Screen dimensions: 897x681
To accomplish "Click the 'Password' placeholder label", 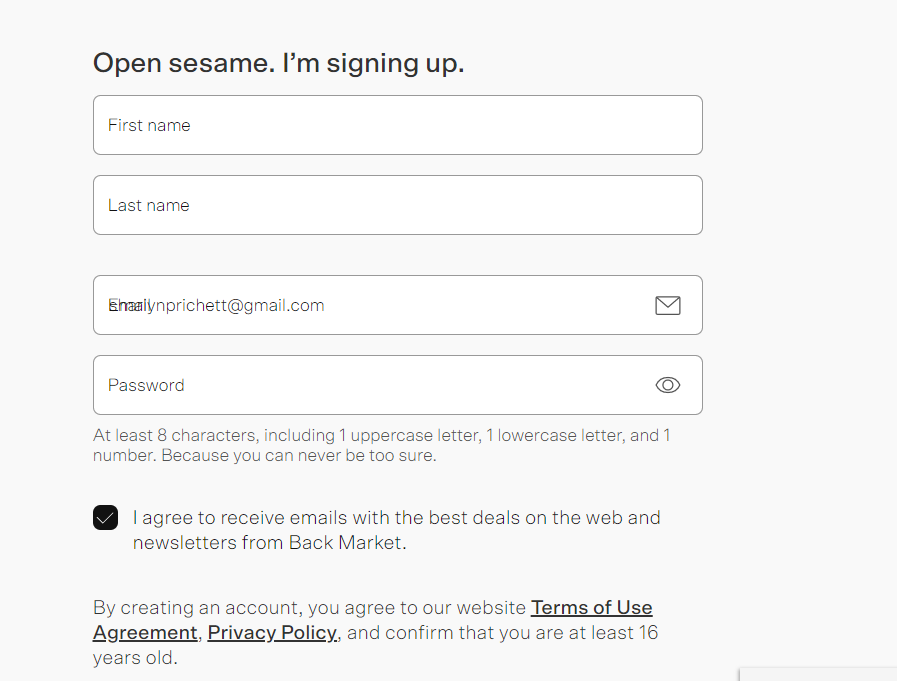I will 146,385.
